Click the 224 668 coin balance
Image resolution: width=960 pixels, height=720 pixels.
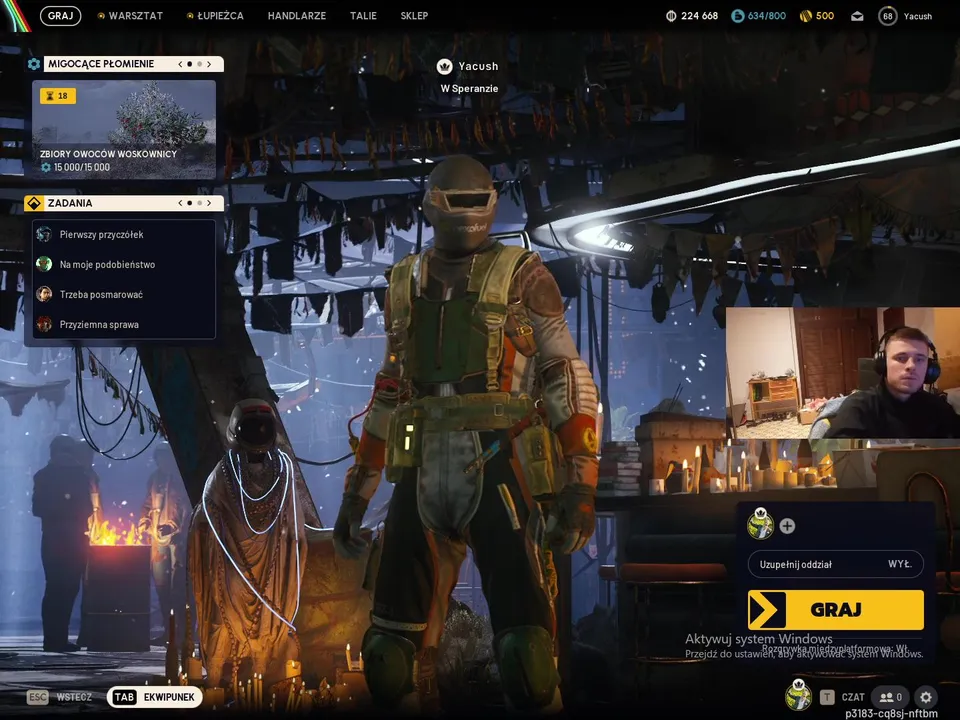pyautogui.click(x=700, y=16)
